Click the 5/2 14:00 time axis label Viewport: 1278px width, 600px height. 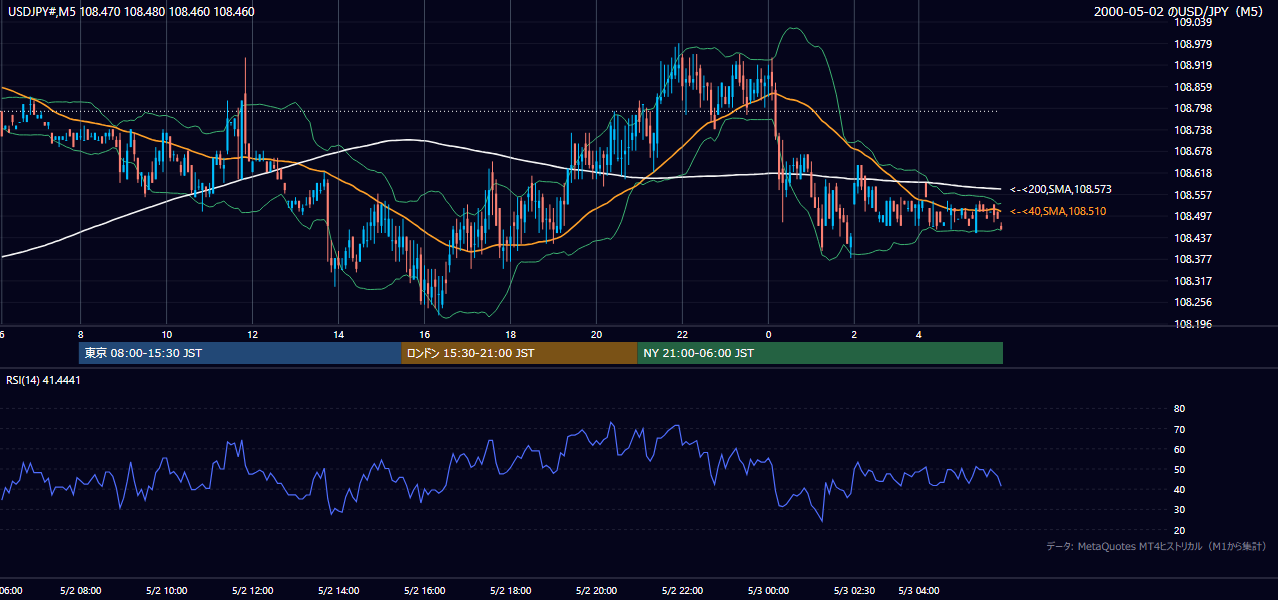pyautogui.click(x=339, y=591)
